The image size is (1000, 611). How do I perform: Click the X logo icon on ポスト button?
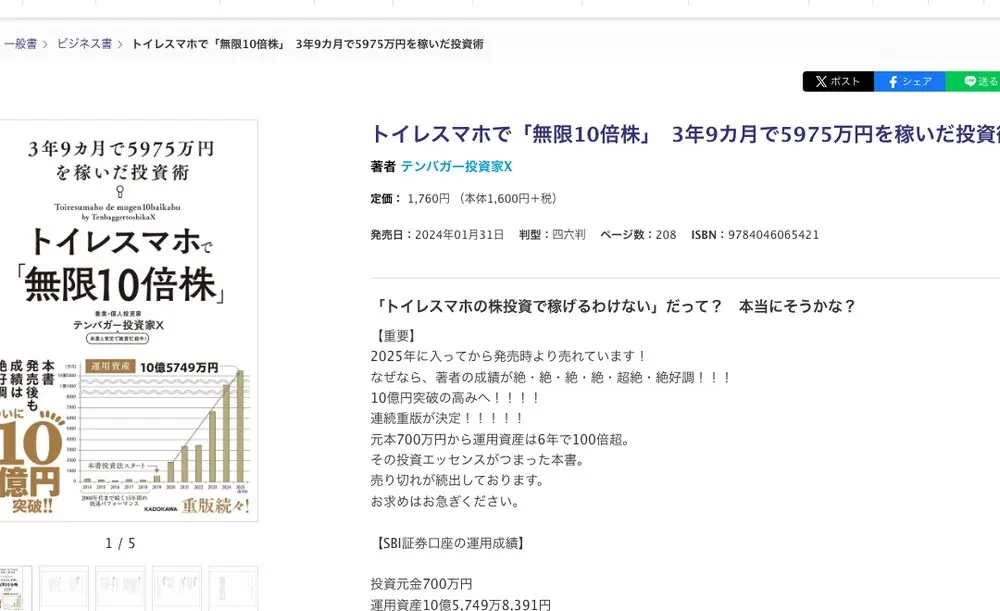(821, 82)
